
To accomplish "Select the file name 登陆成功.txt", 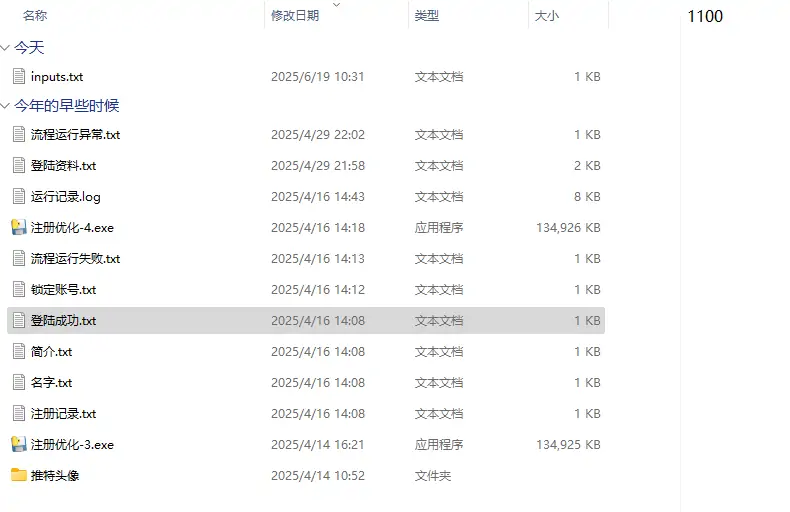I will [63, 321].
